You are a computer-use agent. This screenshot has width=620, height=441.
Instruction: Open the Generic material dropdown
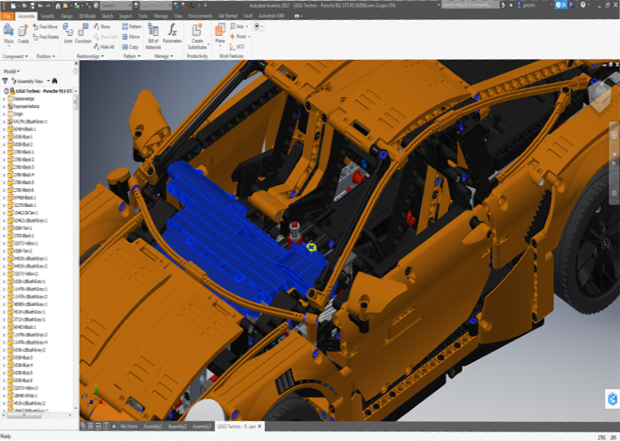pos(116,6)
